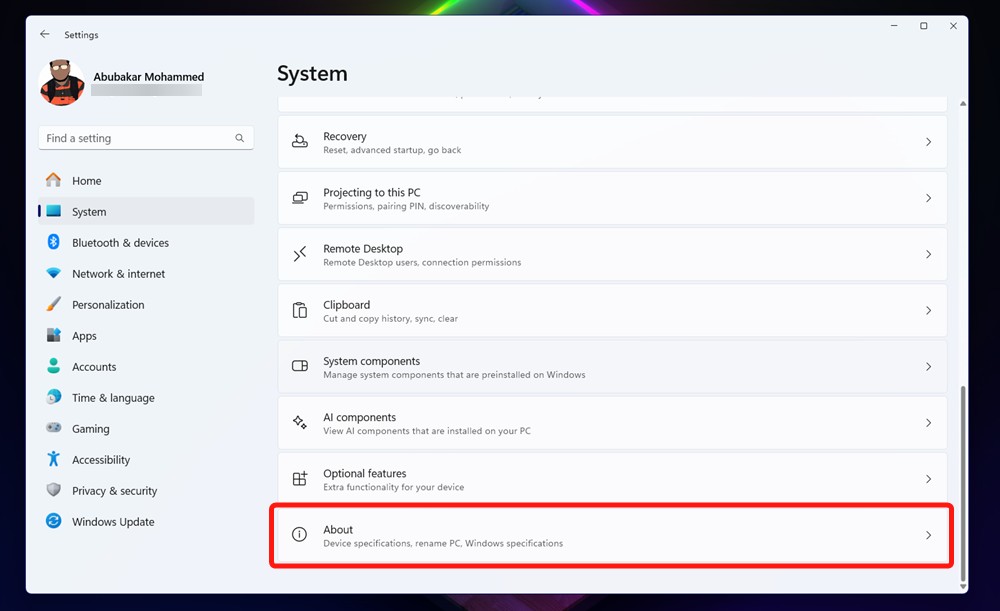Select the Accounts icon

click(54, 366)
